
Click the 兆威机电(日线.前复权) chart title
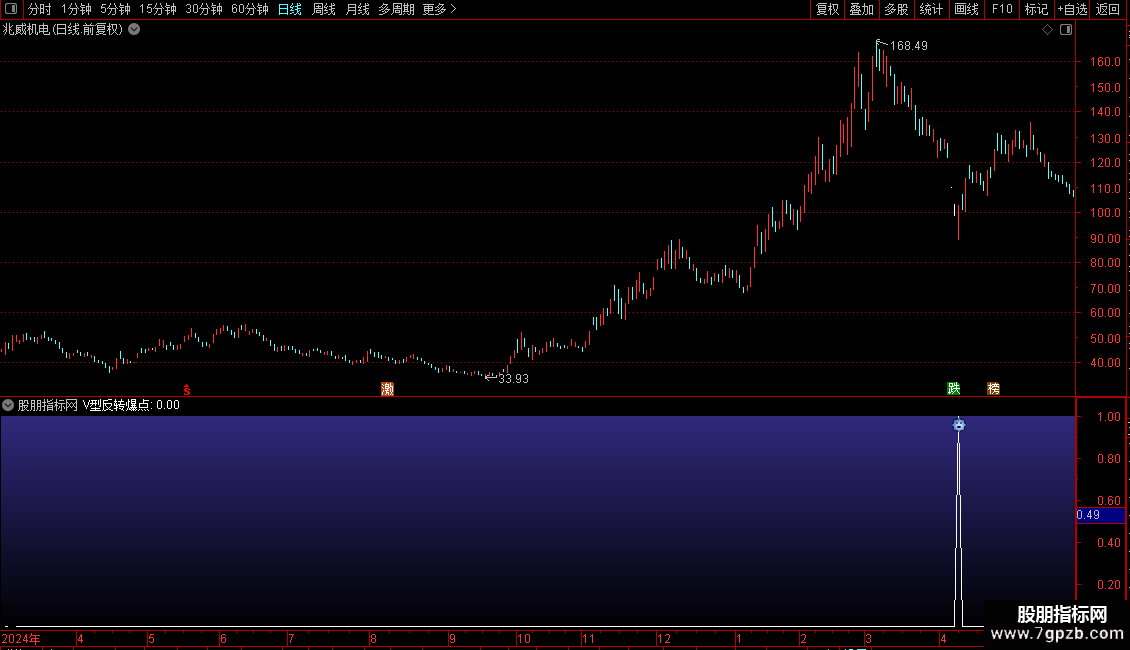click(x=63, y=30)
